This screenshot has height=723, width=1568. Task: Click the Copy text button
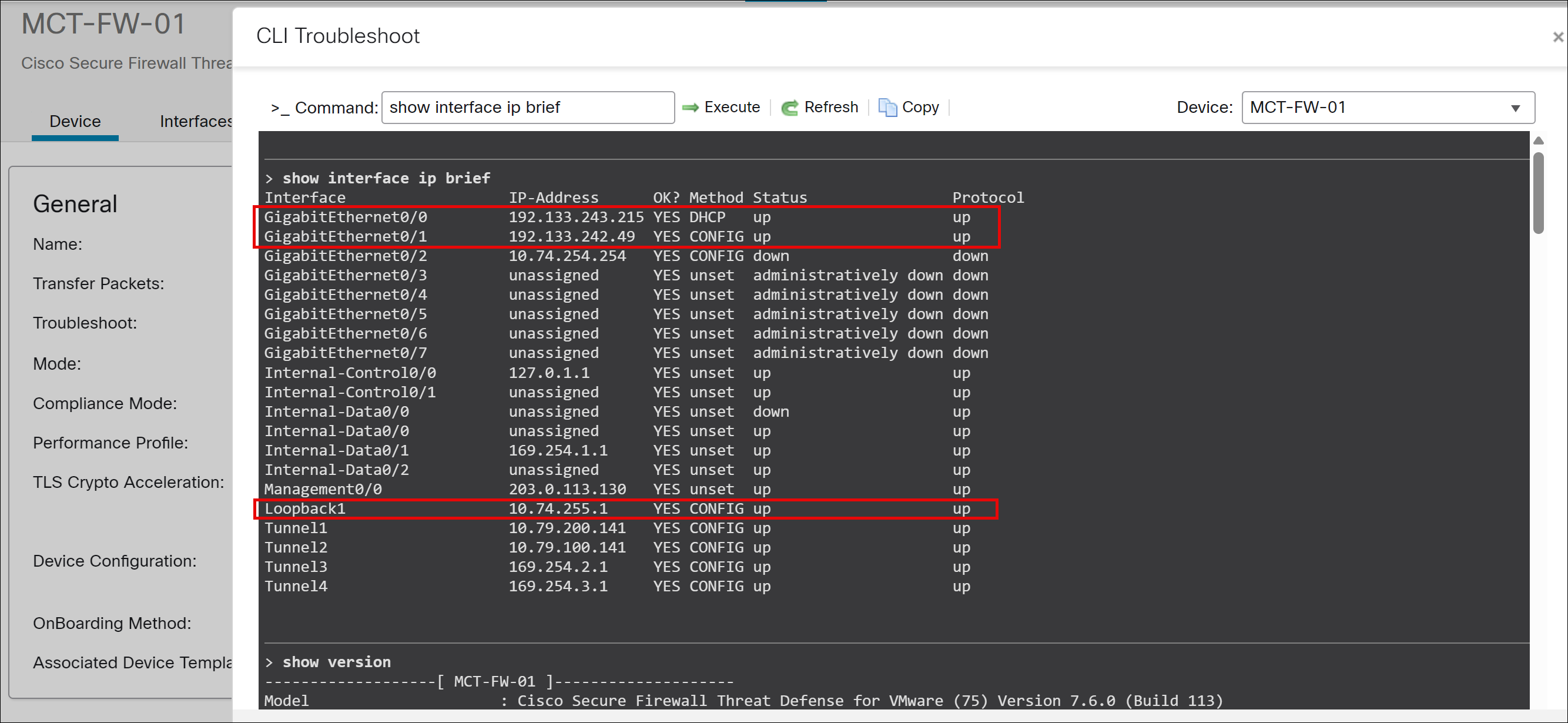click(921, 107)
